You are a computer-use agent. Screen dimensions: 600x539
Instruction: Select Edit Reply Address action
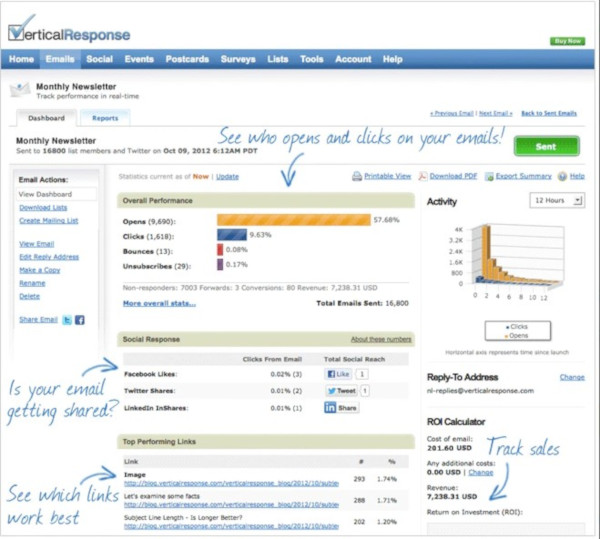[51, 257]
